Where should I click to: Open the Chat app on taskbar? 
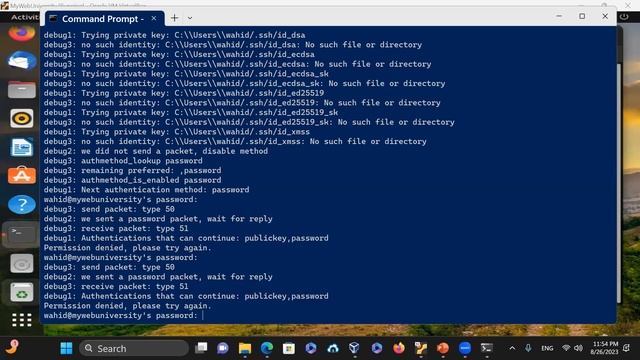point(223,349)
